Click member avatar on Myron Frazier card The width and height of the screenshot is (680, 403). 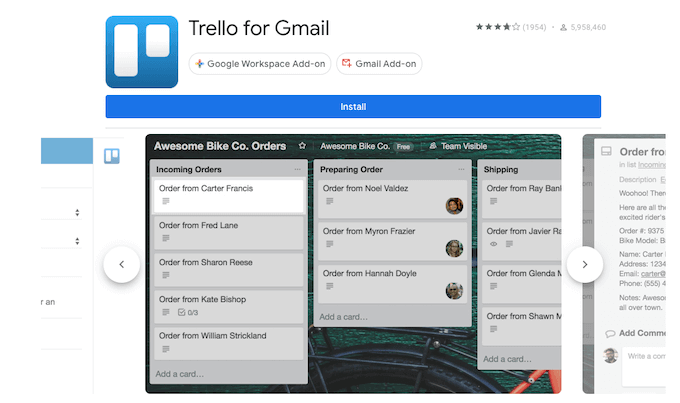click(x=454, y=248)
